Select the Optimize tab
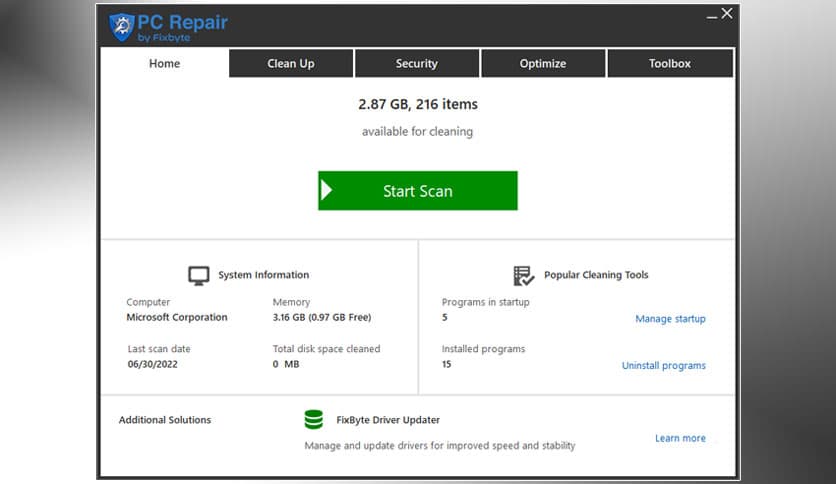 (x=543, y=63)
